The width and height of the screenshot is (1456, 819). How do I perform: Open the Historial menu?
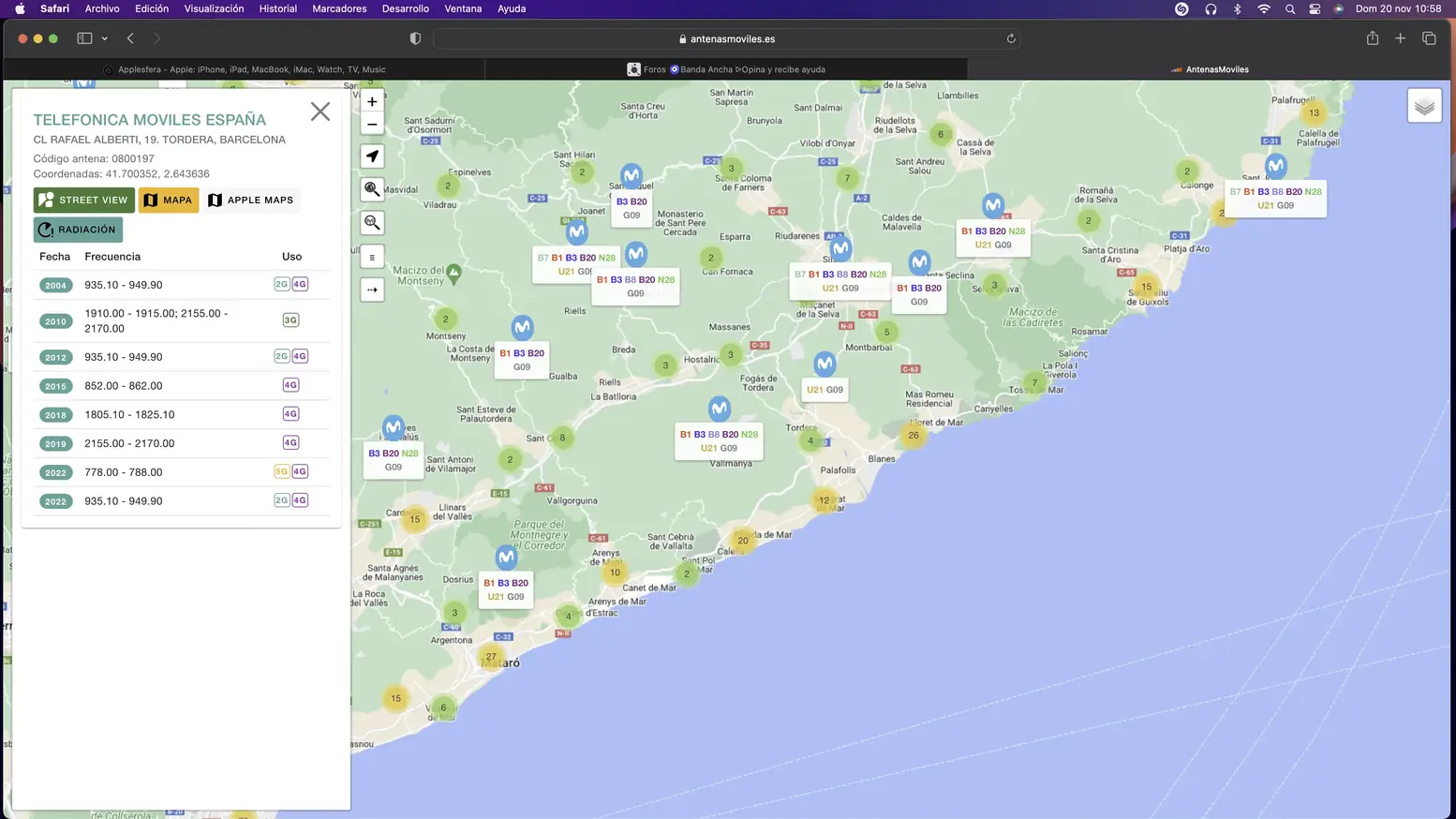(x=277, y=8)
